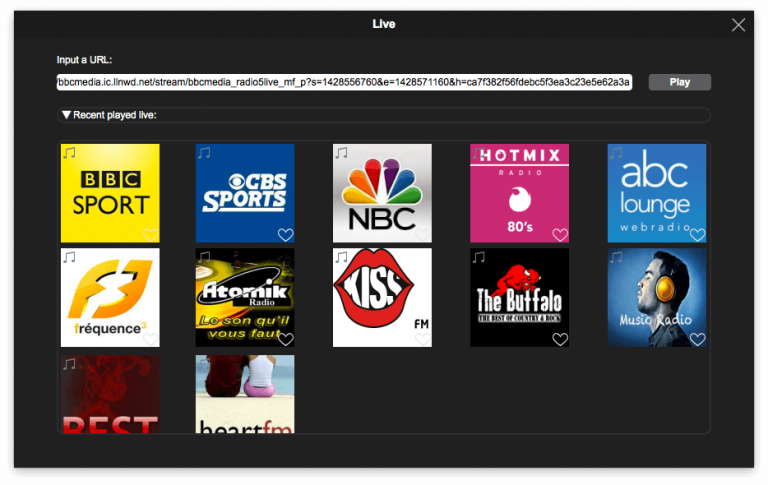Viewport: 768px width, 485px height.
Task: Favorite the BBC Sport station heart
Action: click(150, 235)
